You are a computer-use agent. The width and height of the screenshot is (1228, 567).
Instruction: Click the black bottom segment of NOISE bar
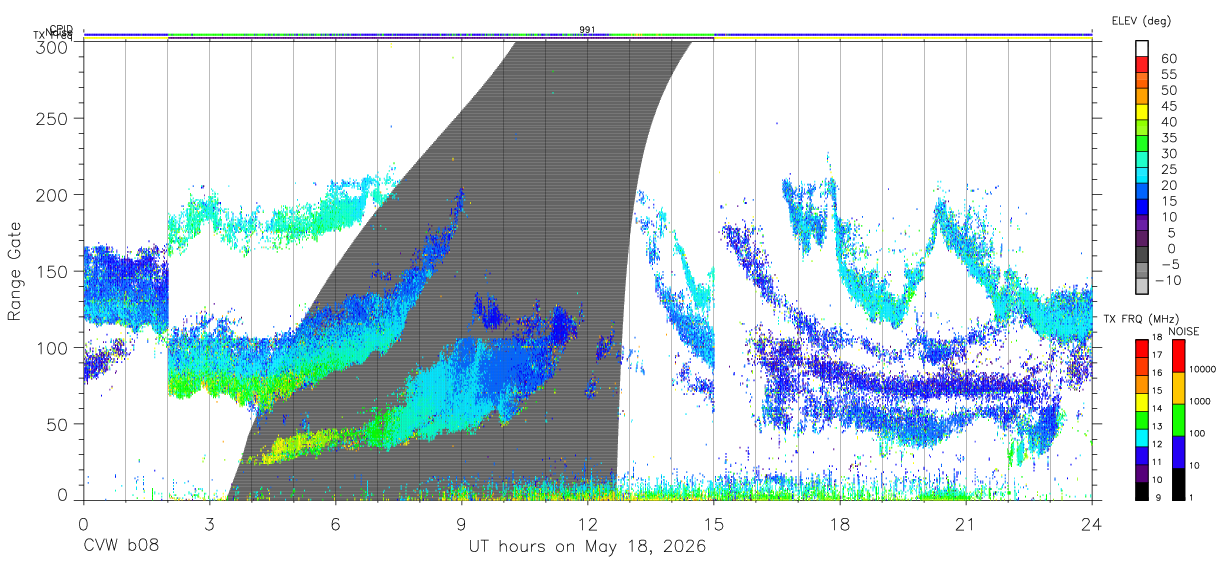click(1177, 483)
